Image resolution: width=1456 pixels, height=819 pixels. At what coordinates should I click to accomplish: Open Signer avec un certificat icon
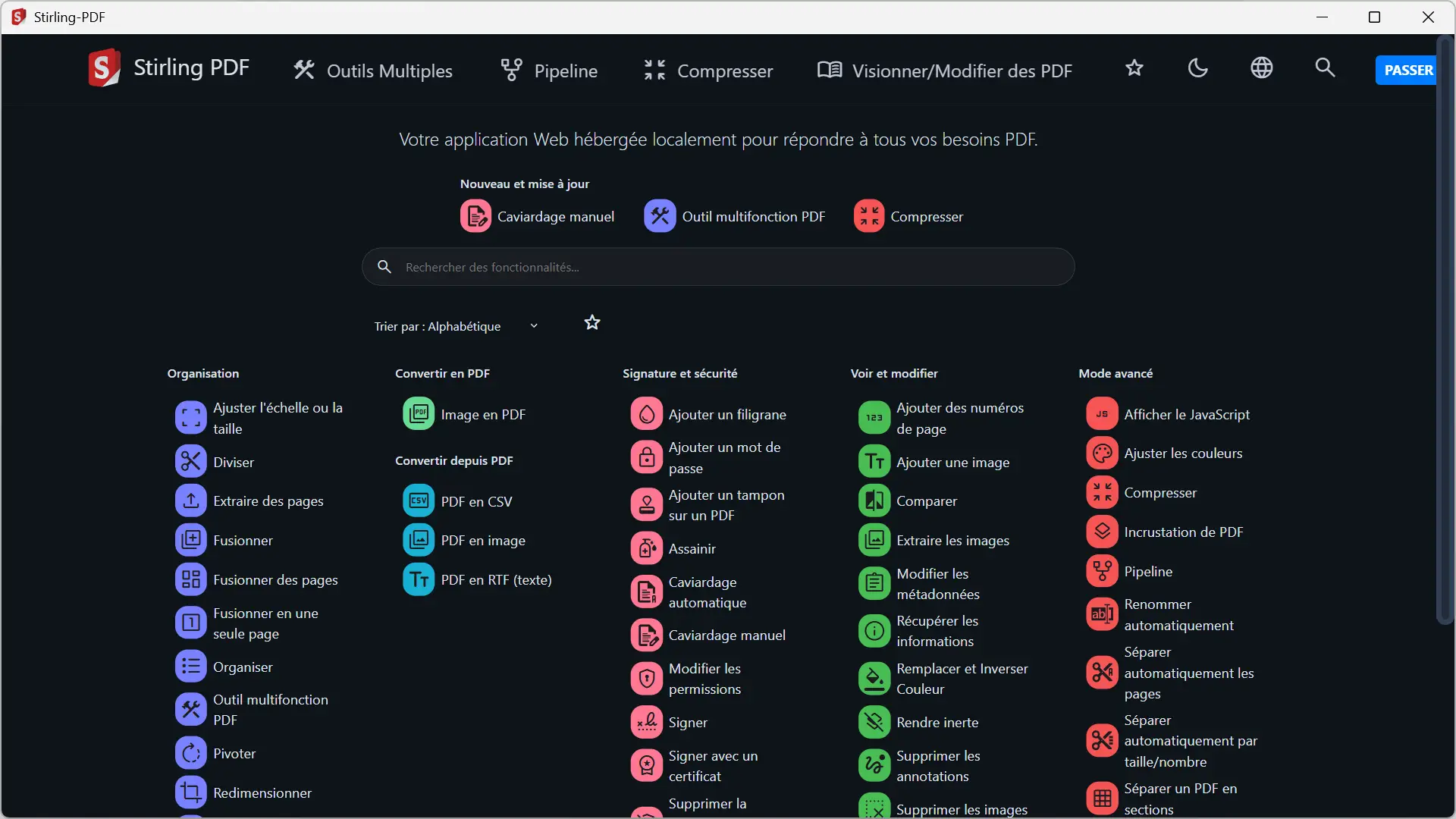[x=646, y=766]
